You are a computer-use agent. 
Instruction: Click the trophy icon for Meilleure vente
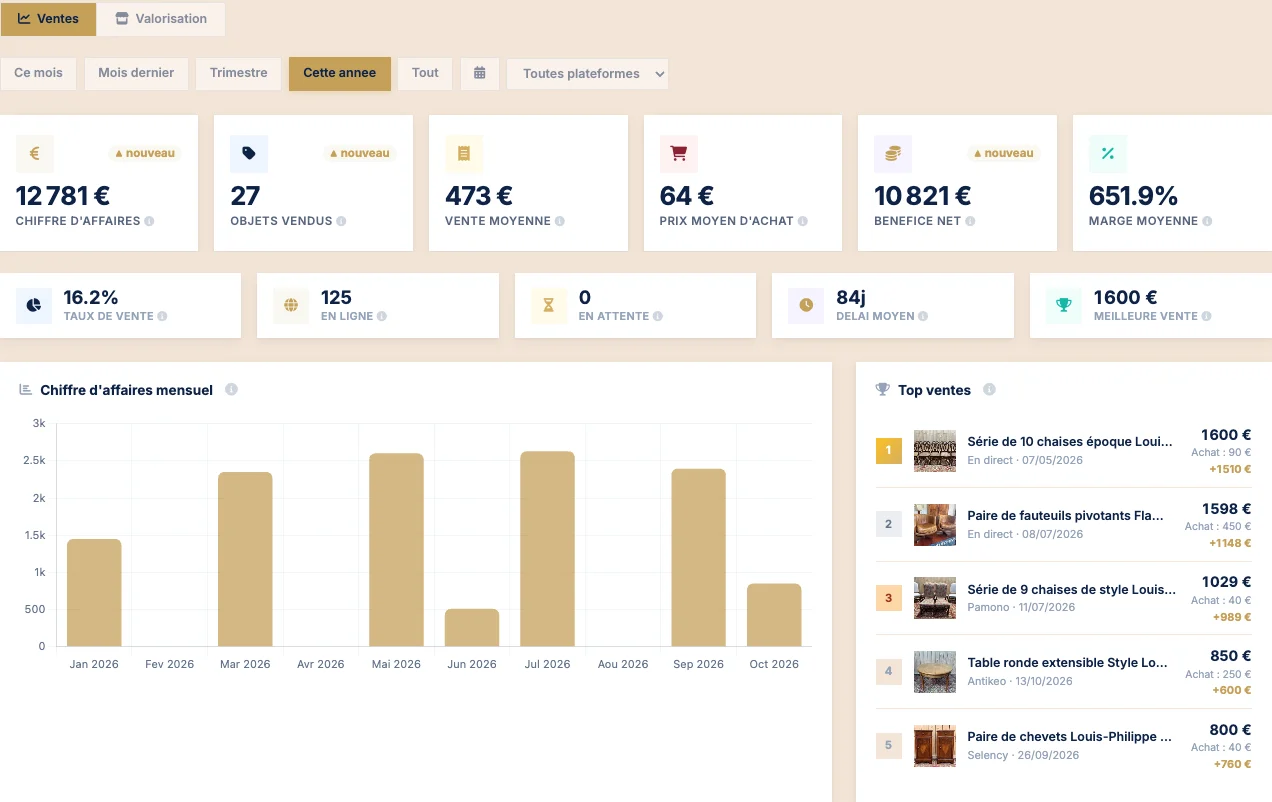(x=1064, y=305)
